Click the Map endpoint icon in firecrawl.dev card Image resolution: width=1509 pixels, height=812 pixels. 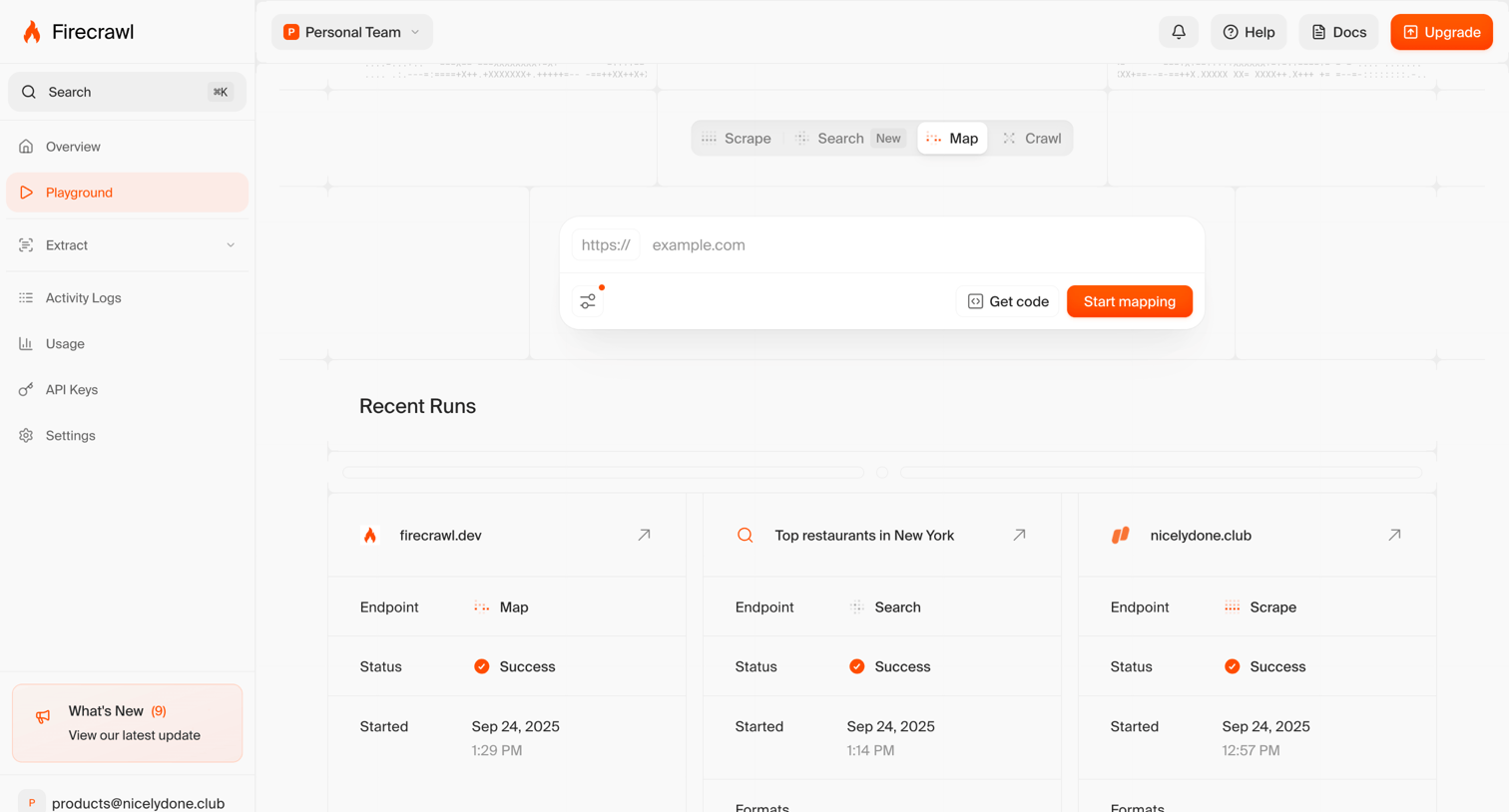[482, 607]
